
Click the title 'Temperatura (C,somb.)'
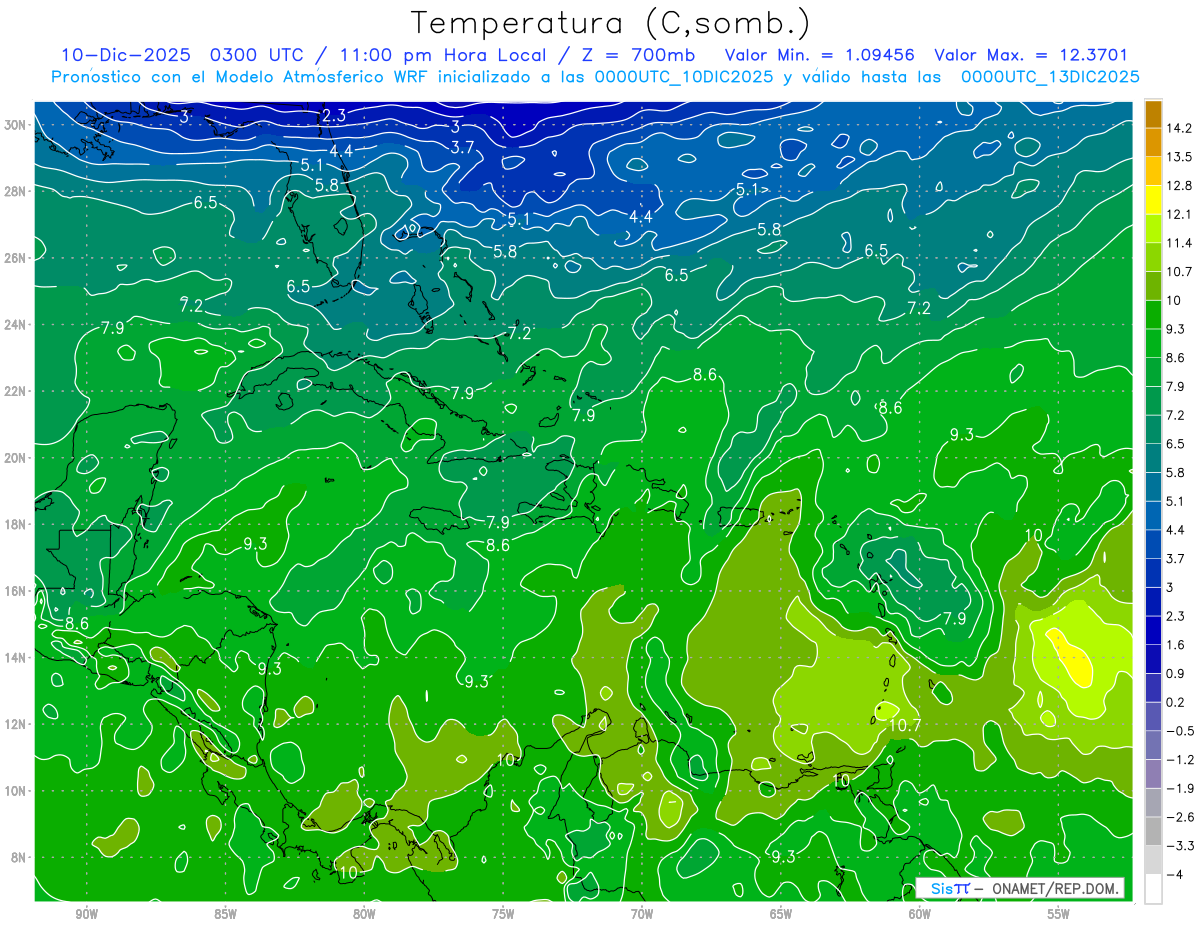point(611,23)
